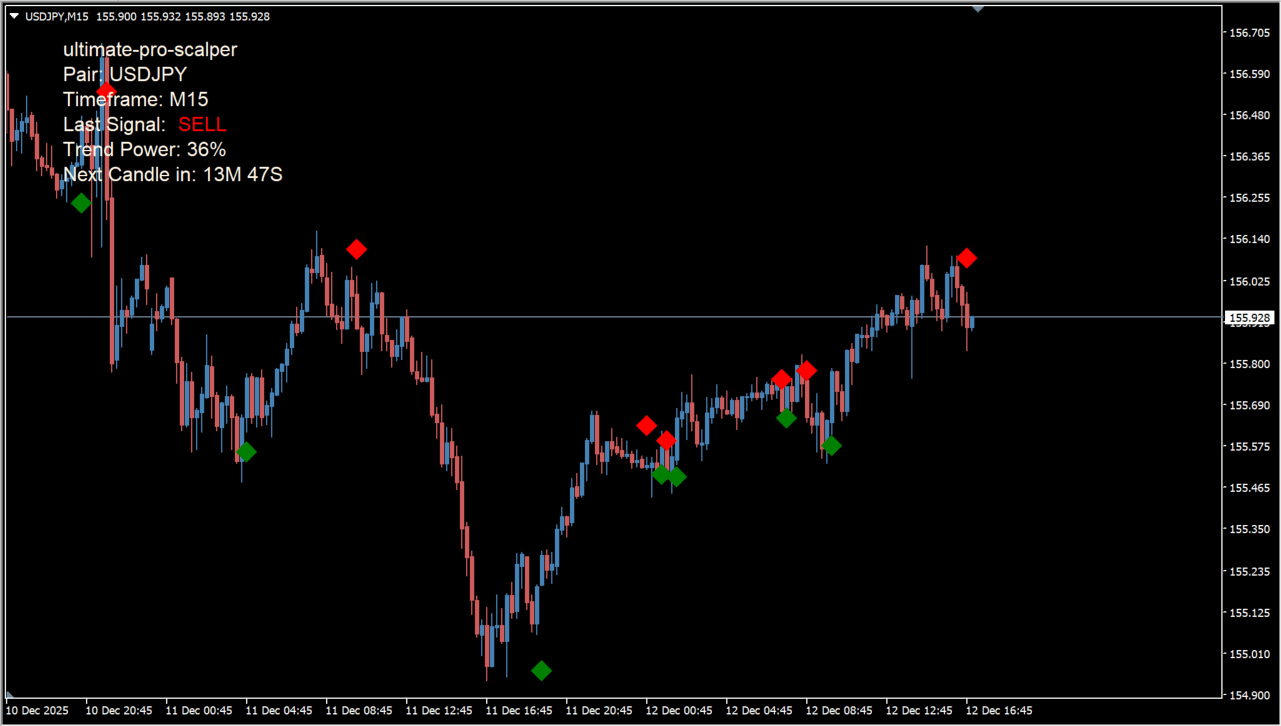
Task: Select green buy diamond below Next Candle text
Action: pos(81,203)
